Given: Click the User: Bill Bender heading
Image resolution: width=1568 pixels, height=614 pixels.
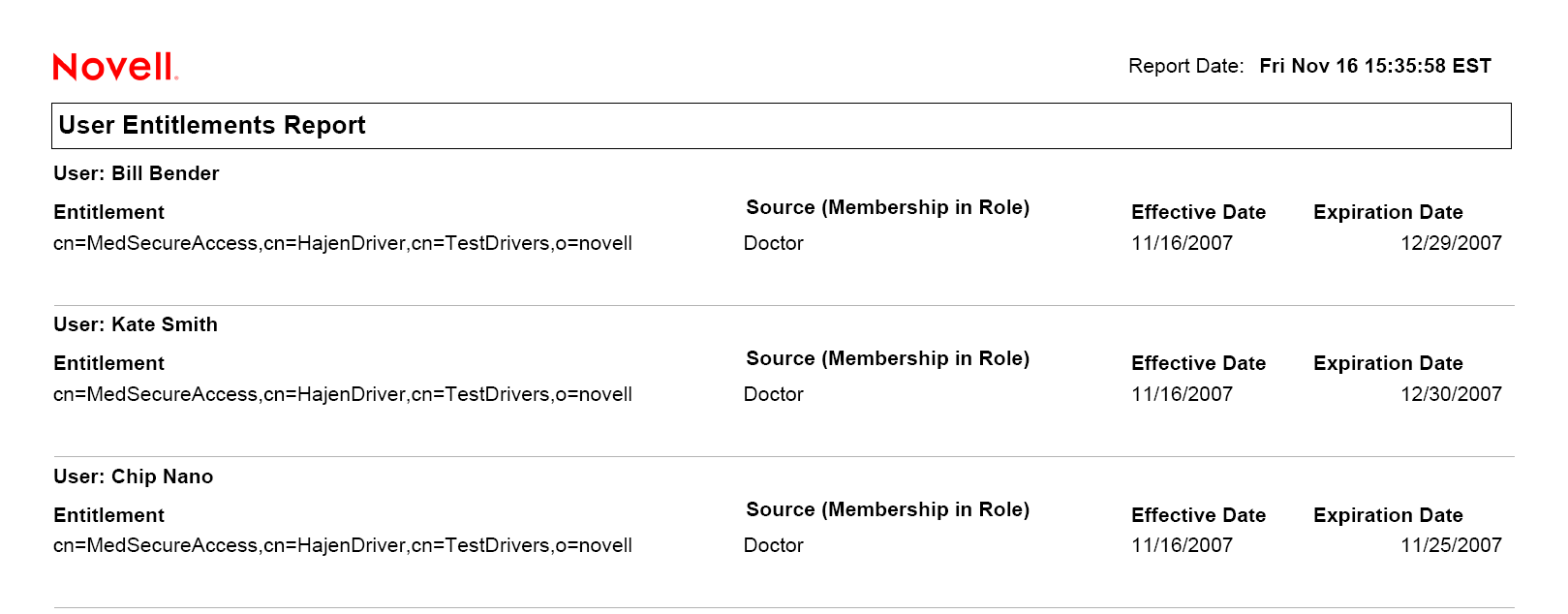Looking at the screenshot, I should point(137,173).
